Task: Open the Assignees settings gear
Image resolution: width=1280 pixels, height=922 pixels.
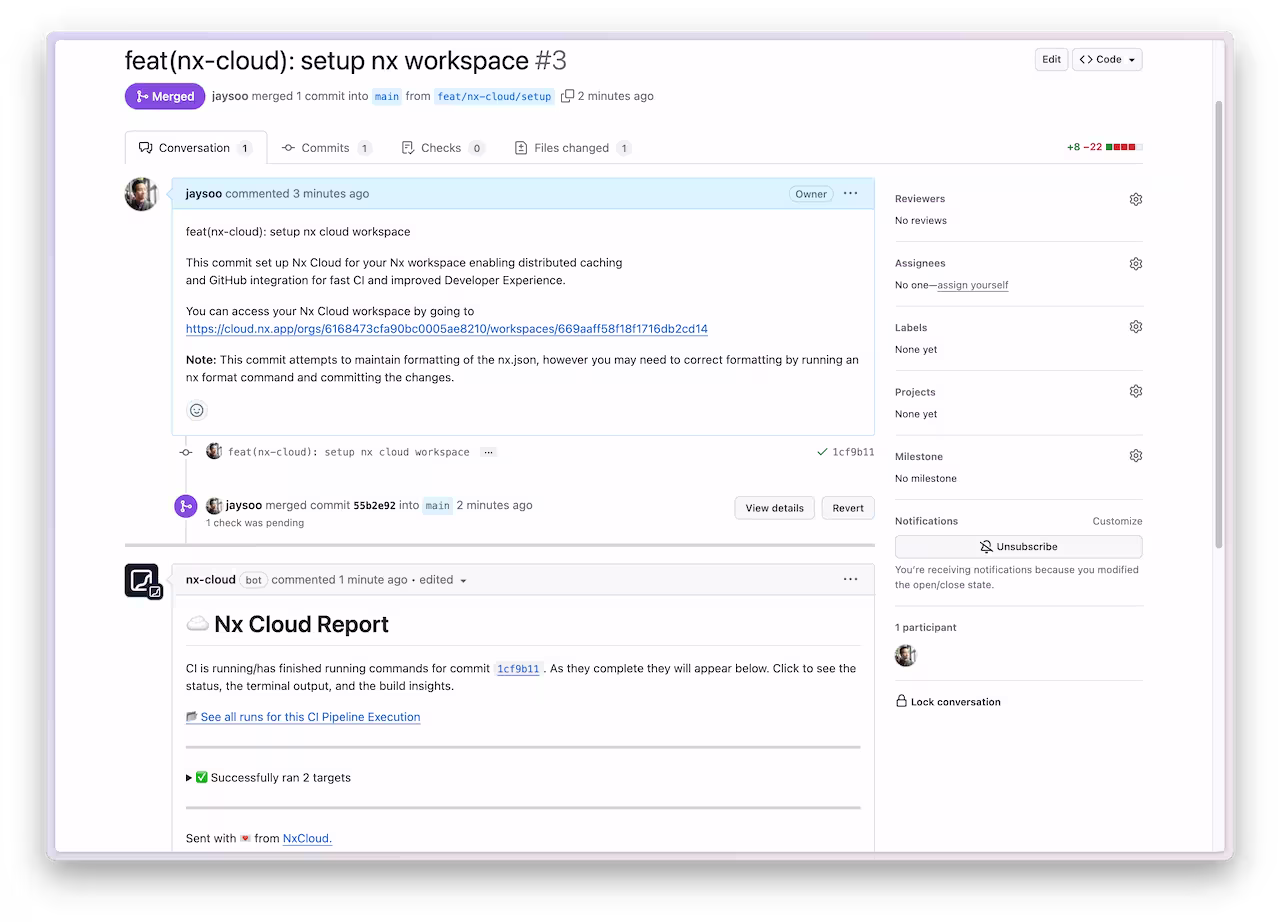Action: pos(1135,264)
